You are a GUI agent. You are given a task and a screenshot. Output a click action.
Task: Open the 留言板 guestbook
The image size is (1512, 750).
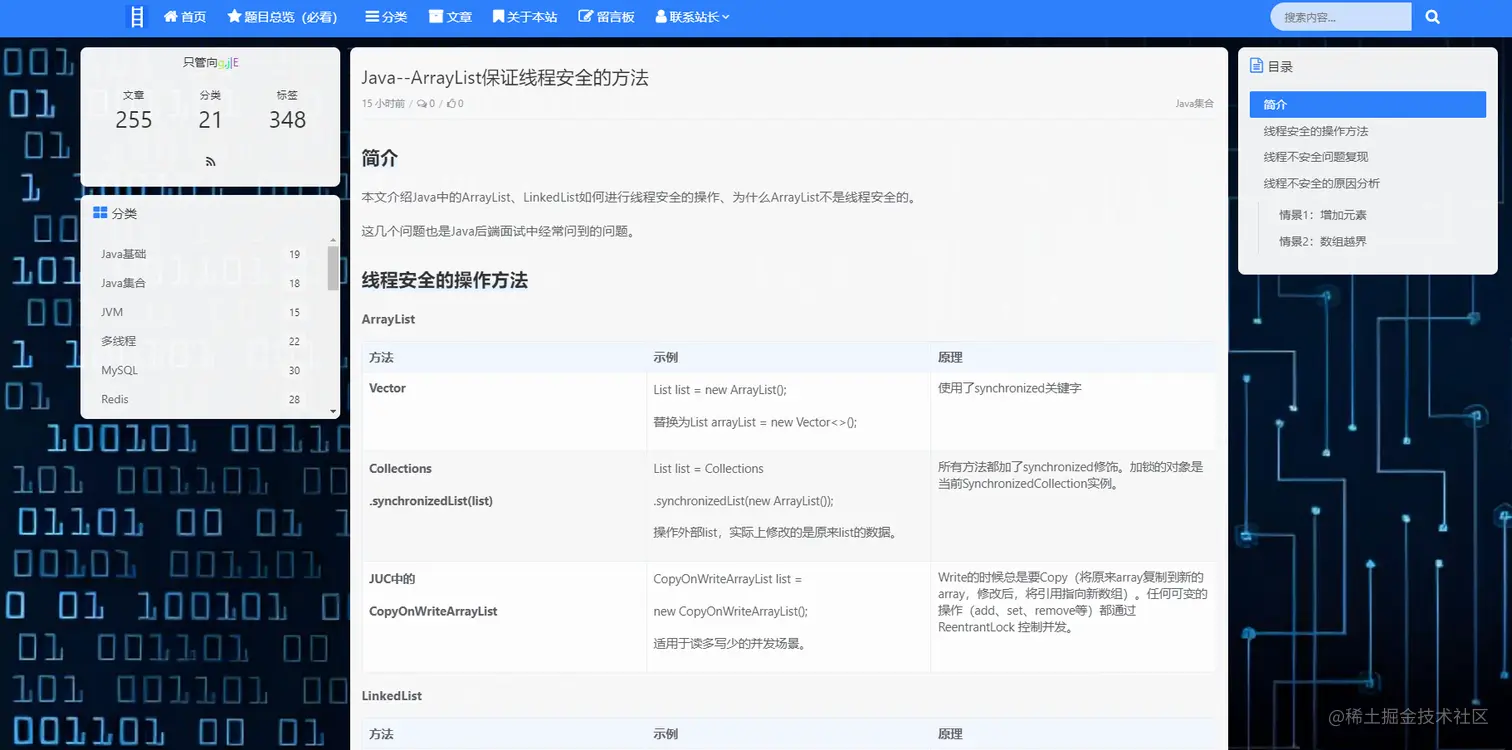(606, 17)
